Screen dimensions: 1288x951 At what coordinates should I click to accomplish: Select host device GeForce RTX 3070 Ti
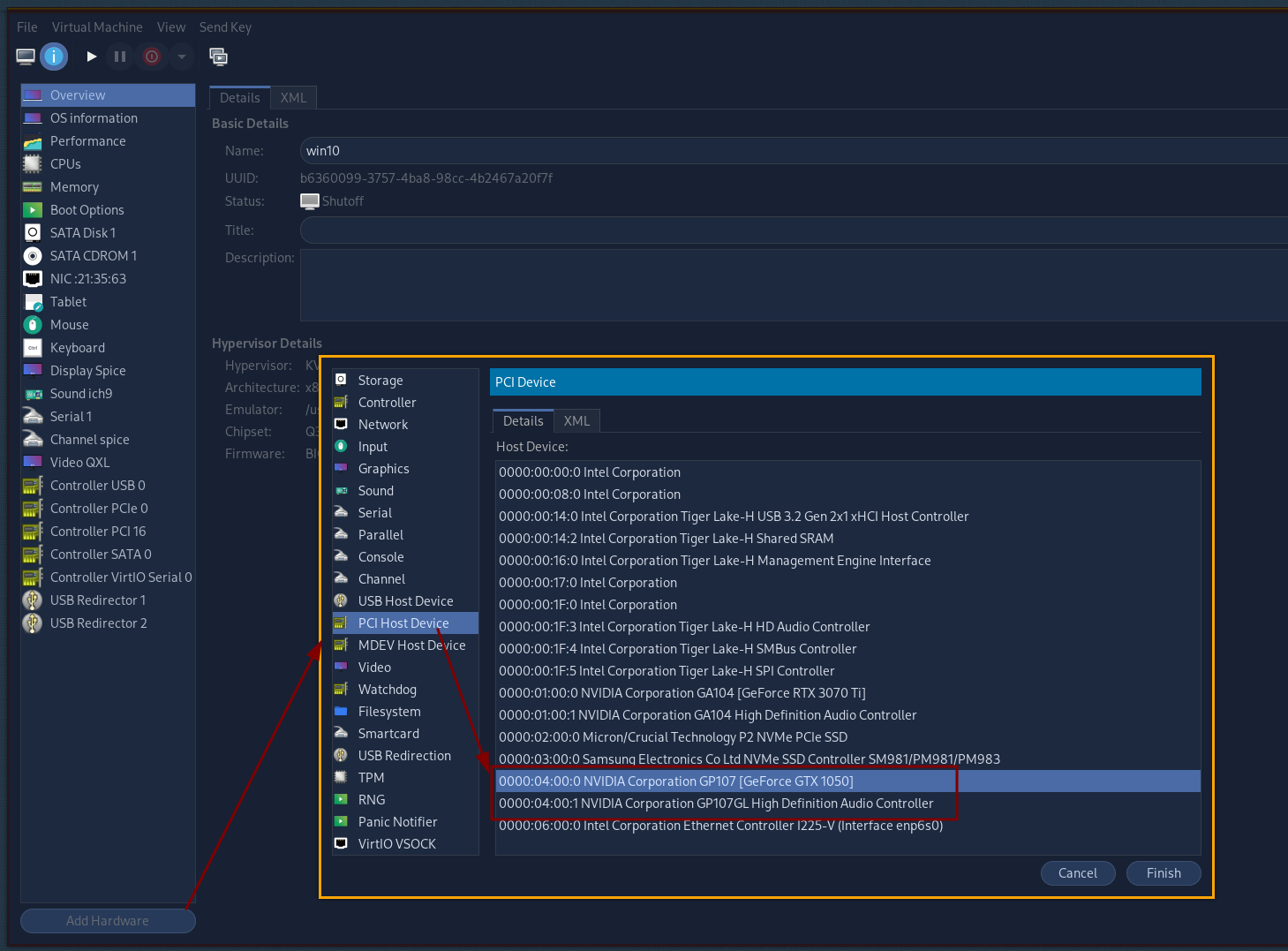pos(848,693)
